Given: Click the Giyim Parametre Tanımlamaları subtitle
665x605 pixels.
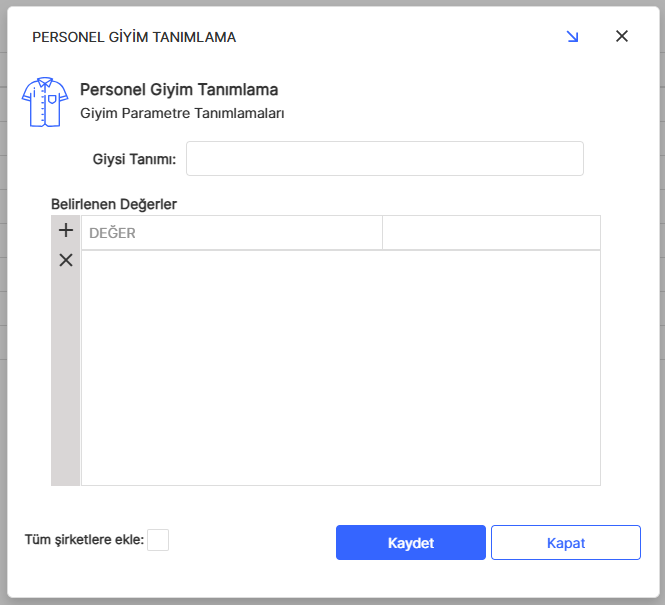Looking at the screenshot, I should point(182,113).
